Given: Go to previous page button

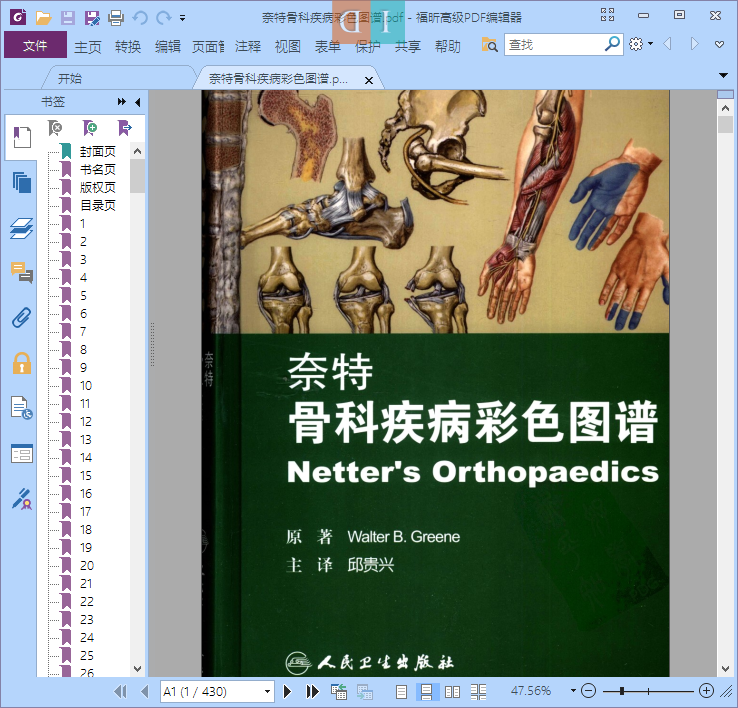Looking at the screenshot, I should tap(144, 691).
